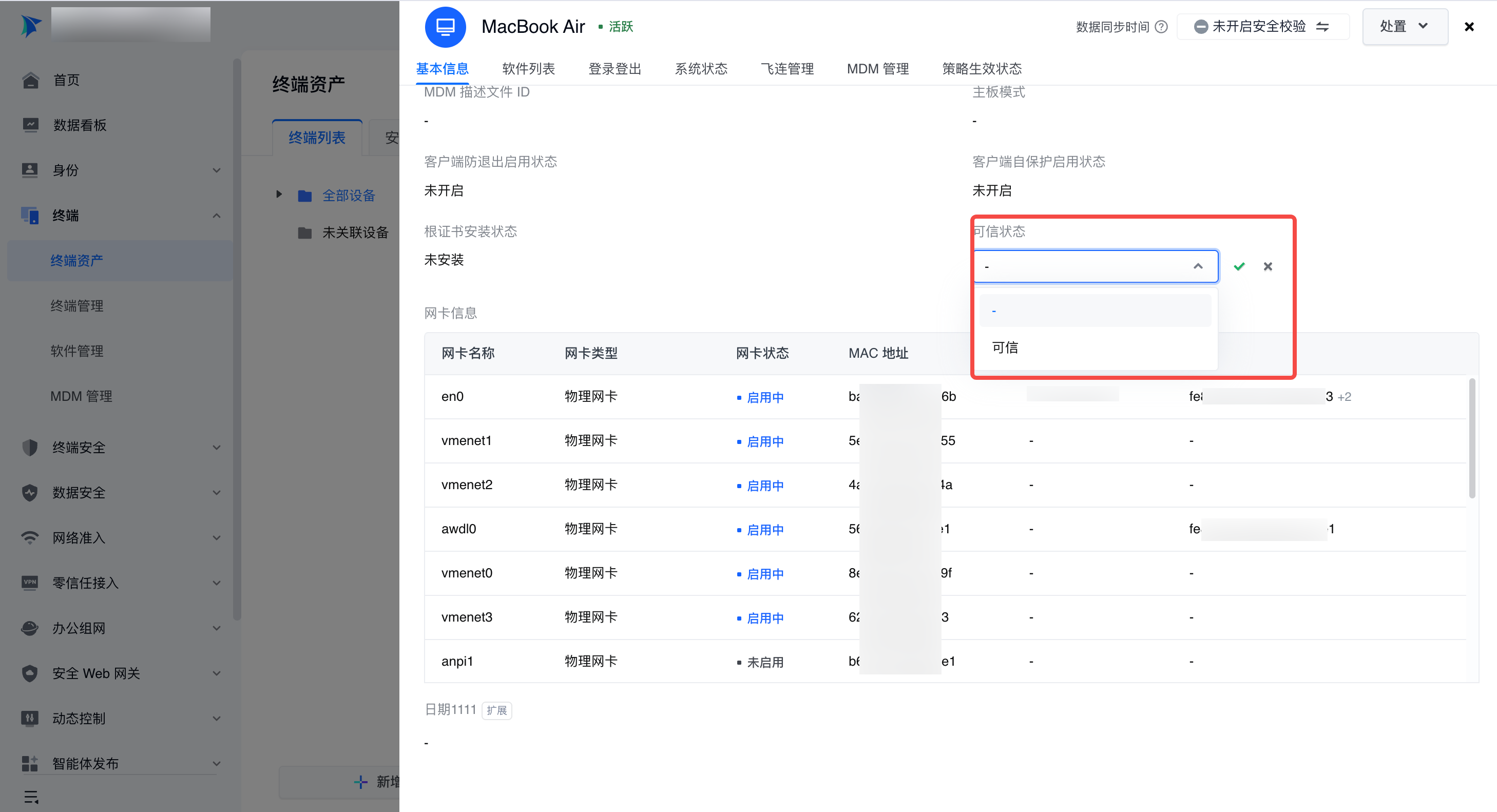This screenshot has width=1497, height=812.
Task: Click the +2 more addresses link for en0
Action: (1344, 397)
